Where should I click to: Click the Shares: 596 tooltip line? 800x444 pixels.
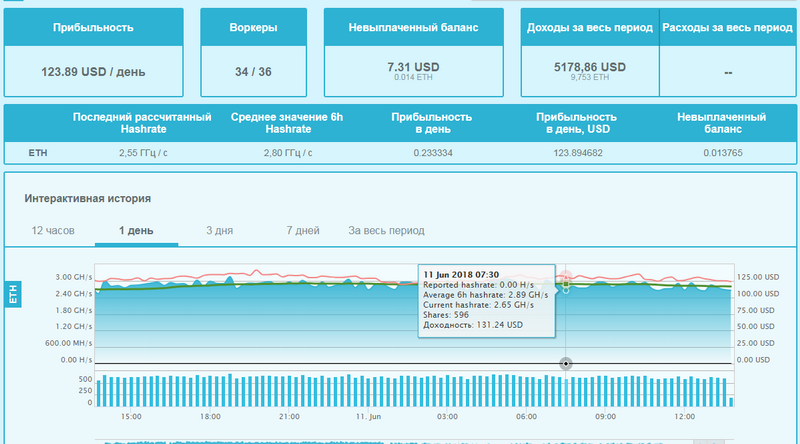[x=446, y=315]
